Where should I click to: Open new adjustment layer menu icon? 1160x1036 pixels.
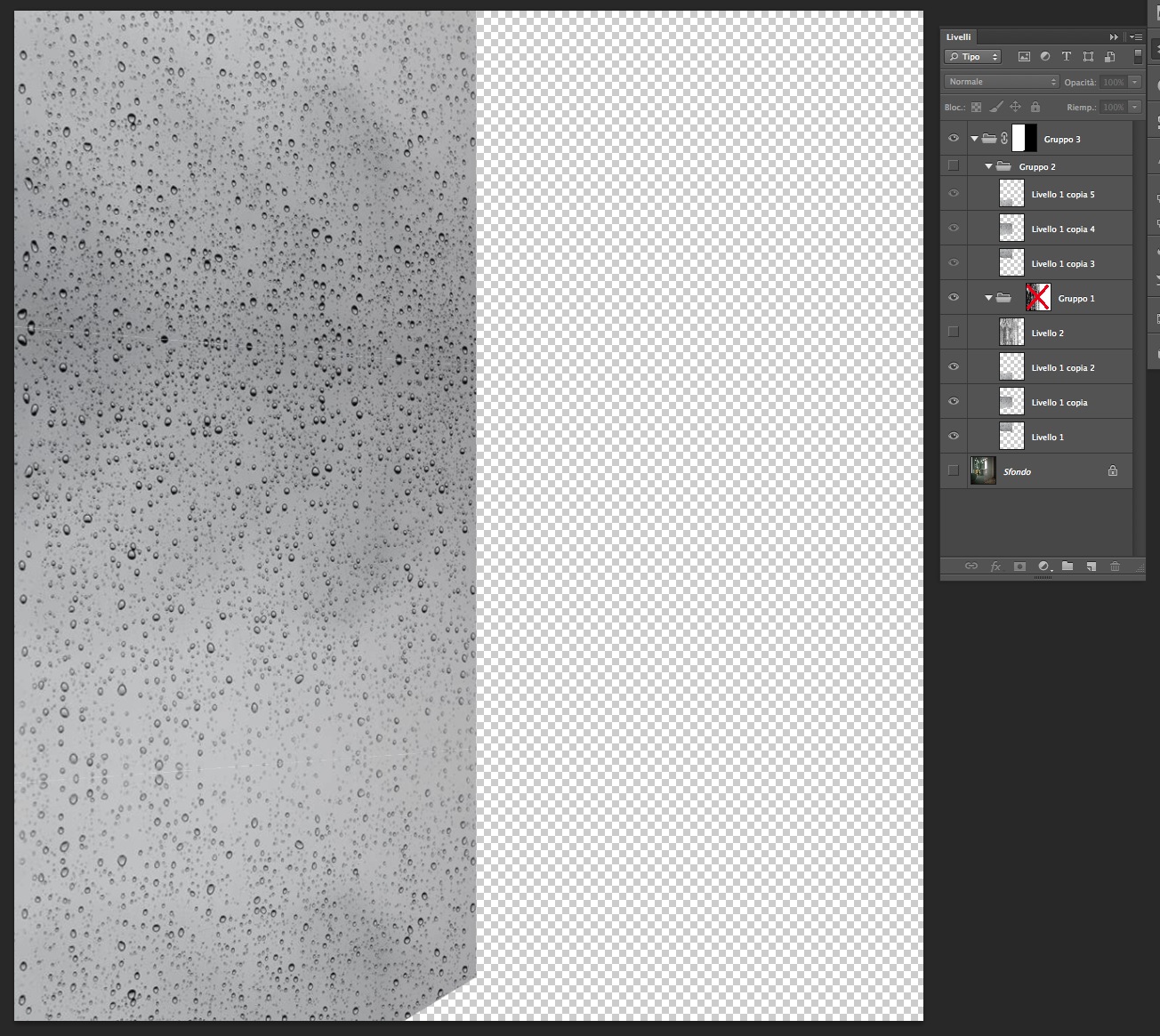[1044, 566]
